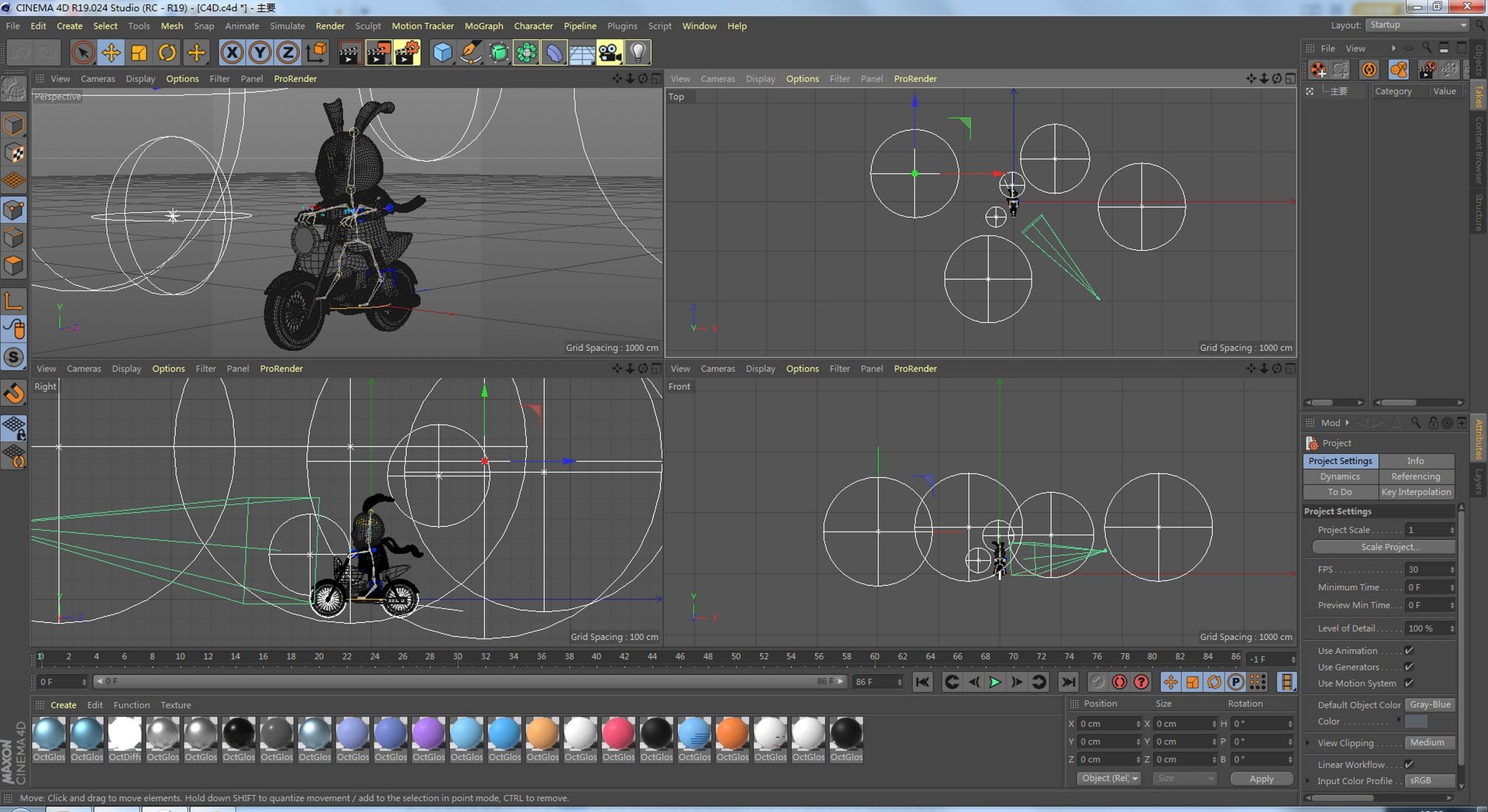Switch to the Key Interpolation tab
This screenshot has height=812, width=1488.
1416,492
